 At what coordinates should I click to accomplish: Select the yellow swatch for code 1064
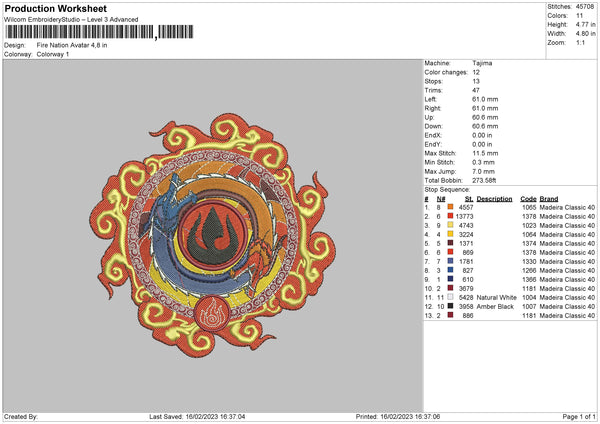[450, 234]
